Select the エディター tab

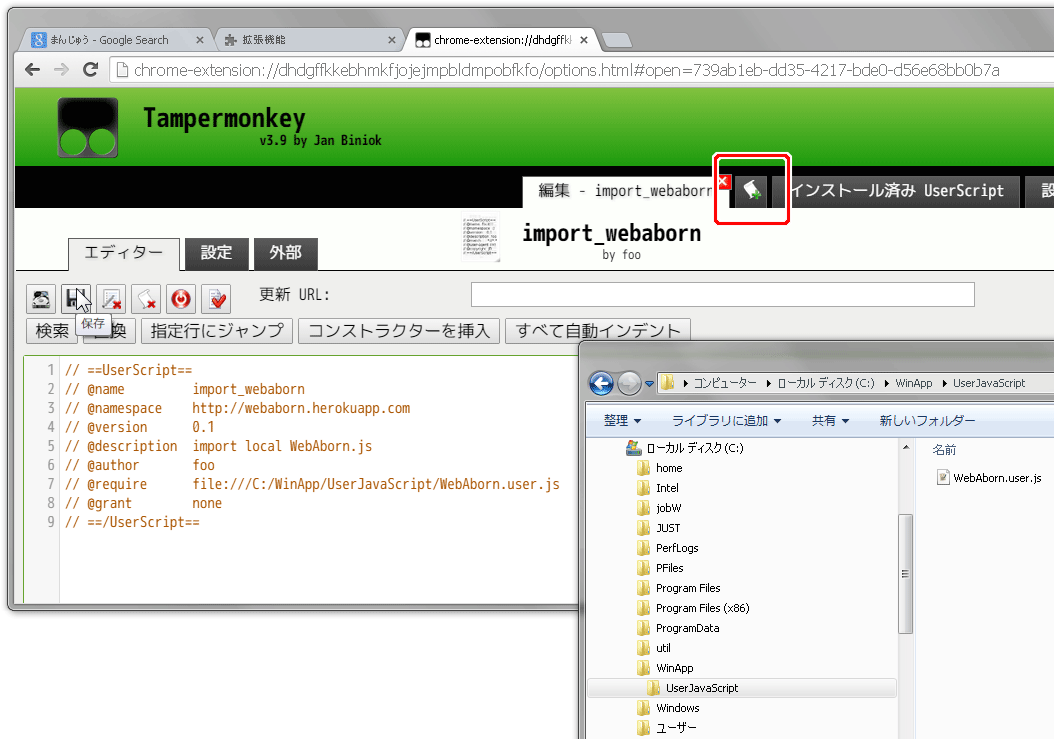[x=124, y=254]
